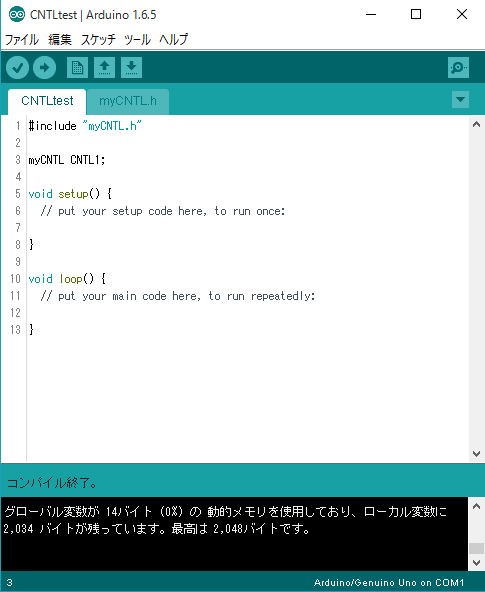
Task: Click the Verify checkmark icon
Action: (17, 68)
